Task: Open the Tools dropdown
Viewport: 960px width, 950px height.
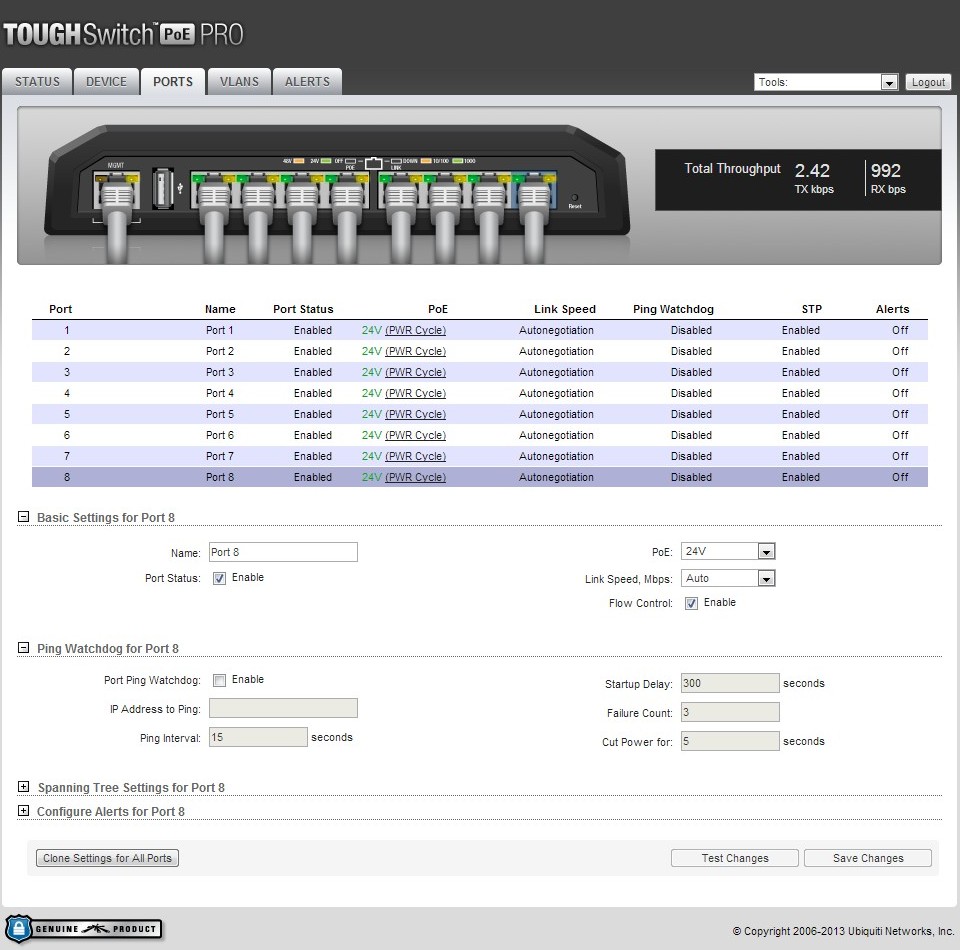Action: click(827, 82)
